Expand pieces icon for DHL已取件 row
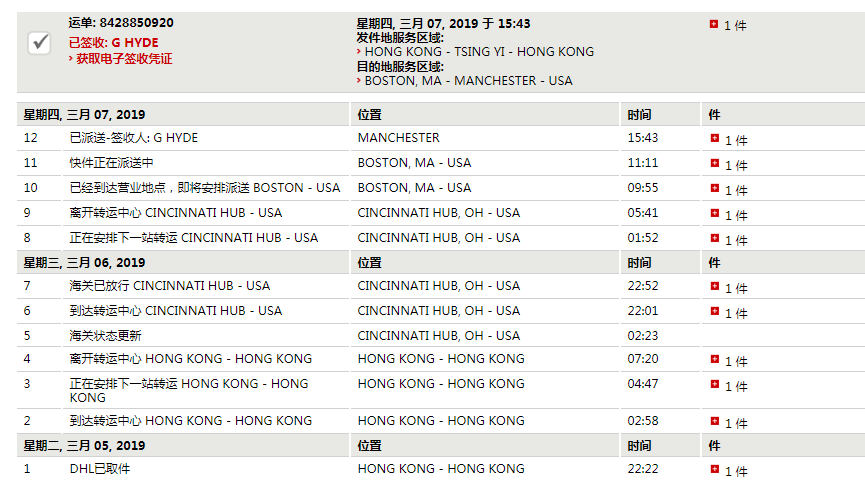865x481 pixels. [x=714, y=469]
